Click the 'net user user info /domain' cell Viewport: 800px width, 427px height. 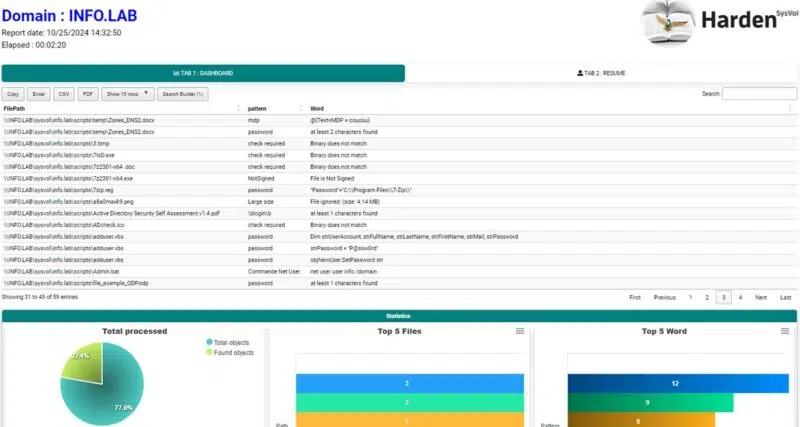pyautogui.click(x=343, y=271)
